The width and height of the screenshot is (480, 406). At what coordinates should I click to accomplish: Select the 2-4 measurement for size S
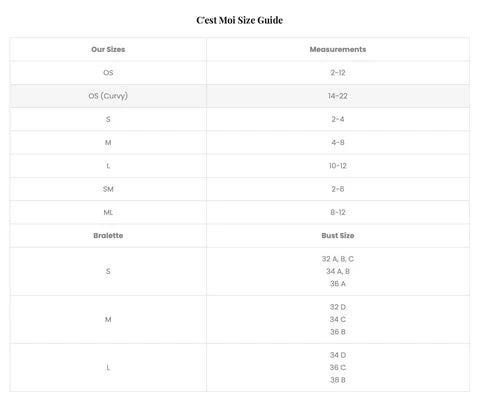coord(338,119)
